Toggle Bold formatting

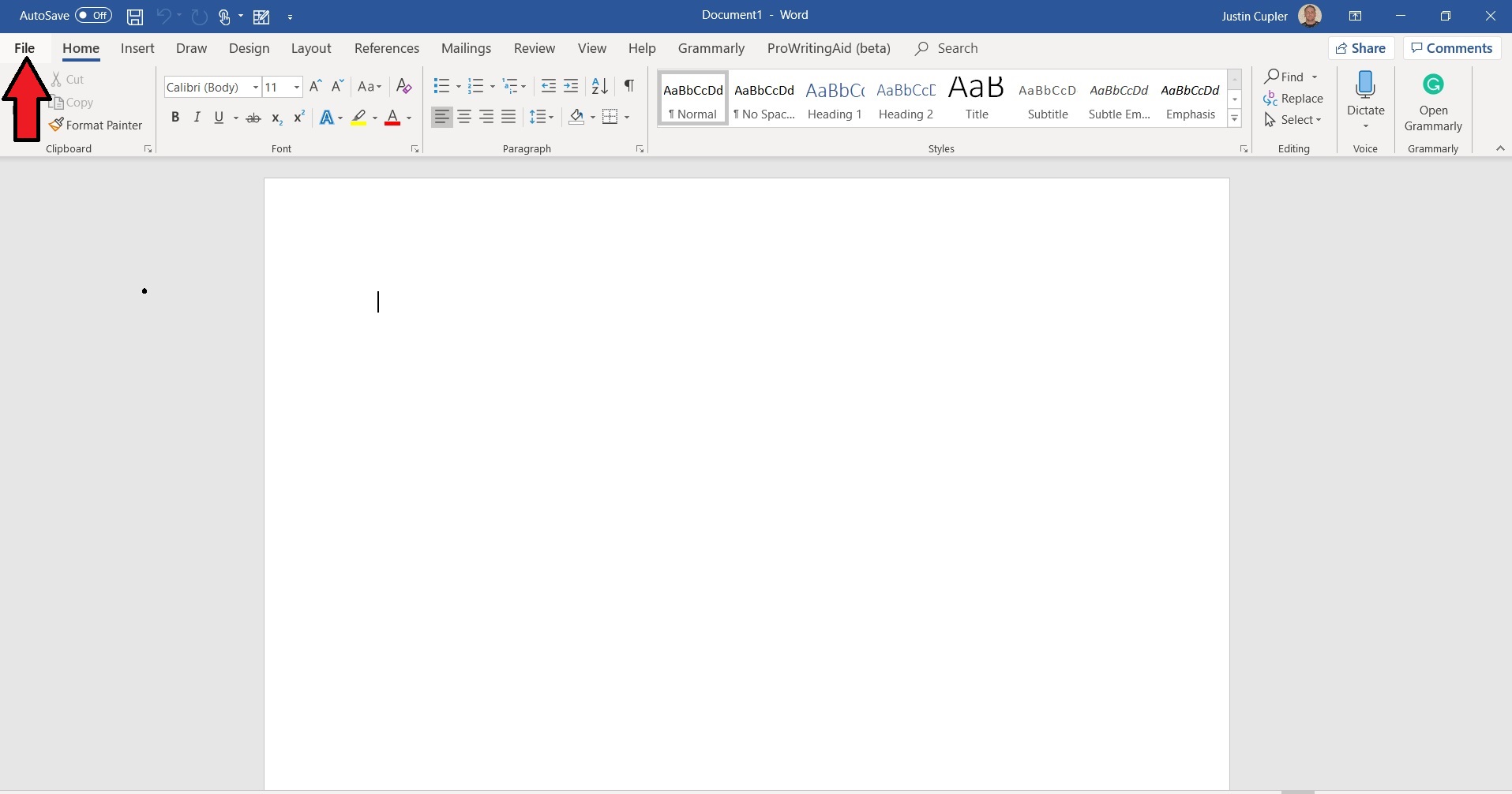[175, 118]
